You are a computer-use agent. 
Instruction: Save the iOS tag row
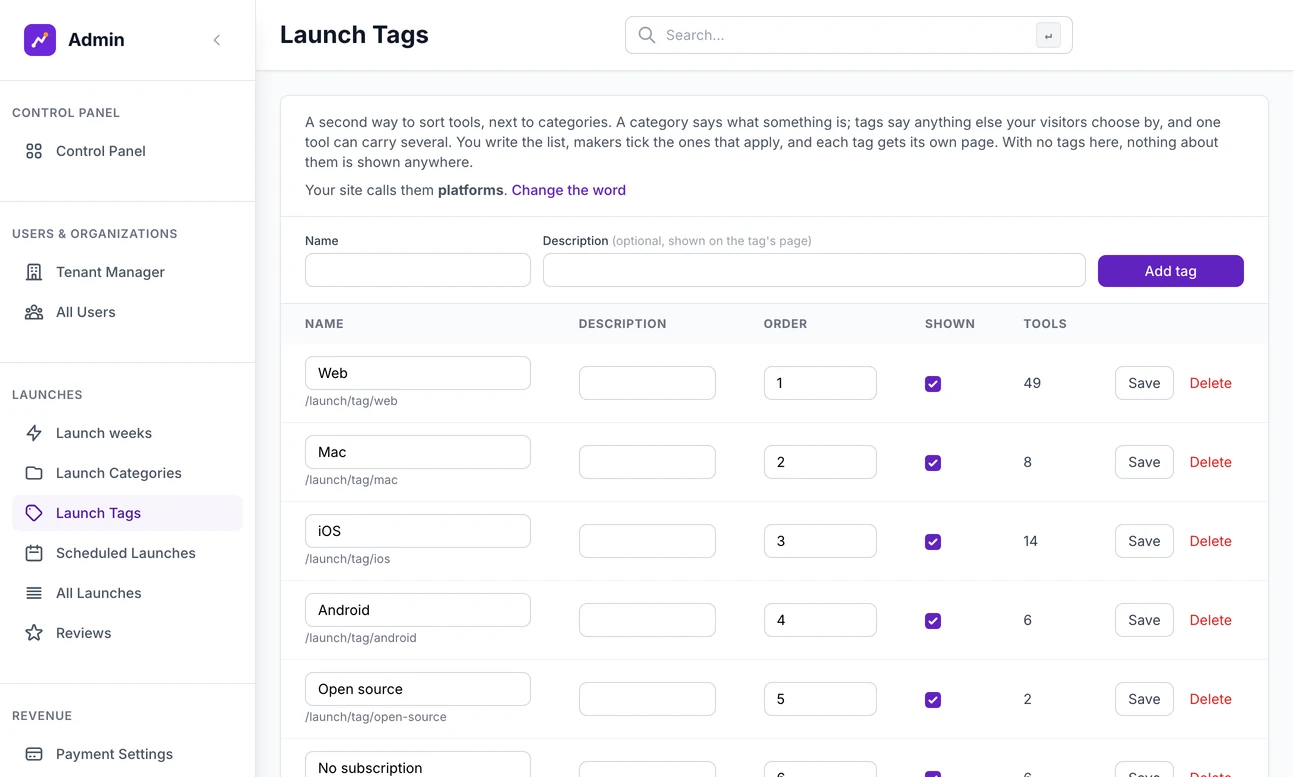coord(1144,541)
